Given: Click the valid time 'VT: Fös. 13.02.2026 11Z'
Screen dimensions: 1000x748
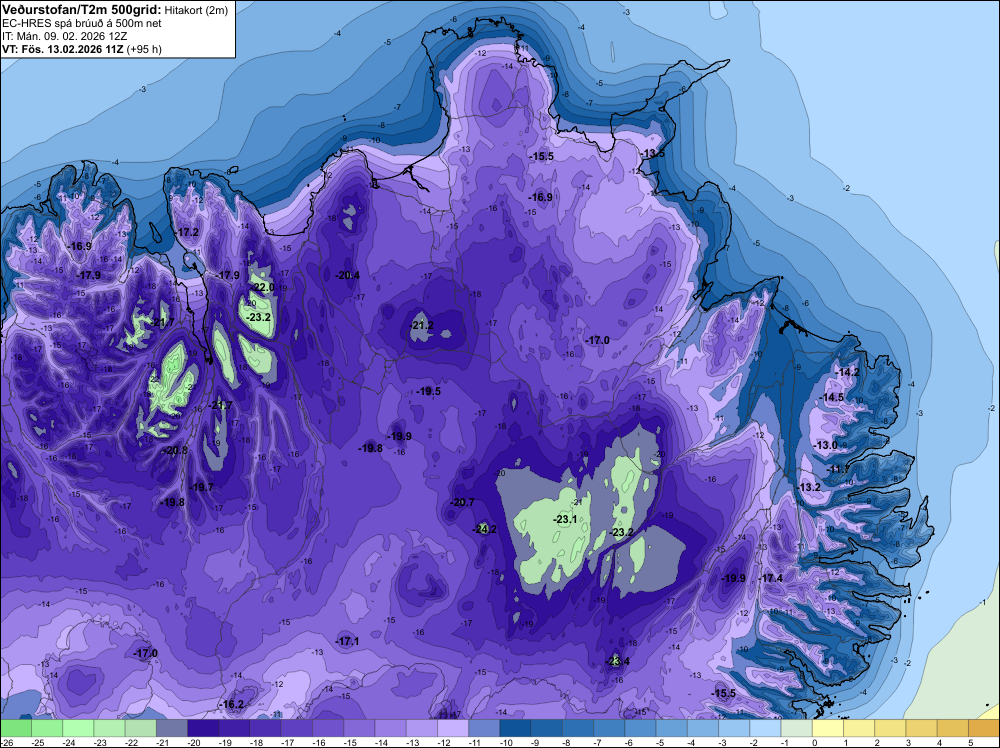Looking at the screenshot, I should point(63,49).
